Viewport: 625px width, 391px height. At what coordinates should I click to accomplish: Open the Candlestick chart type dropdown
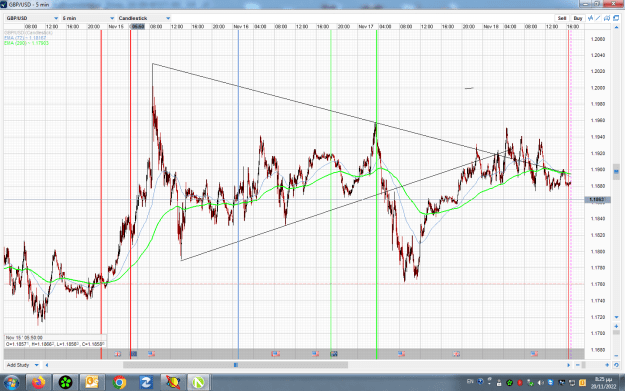point(144,18)
